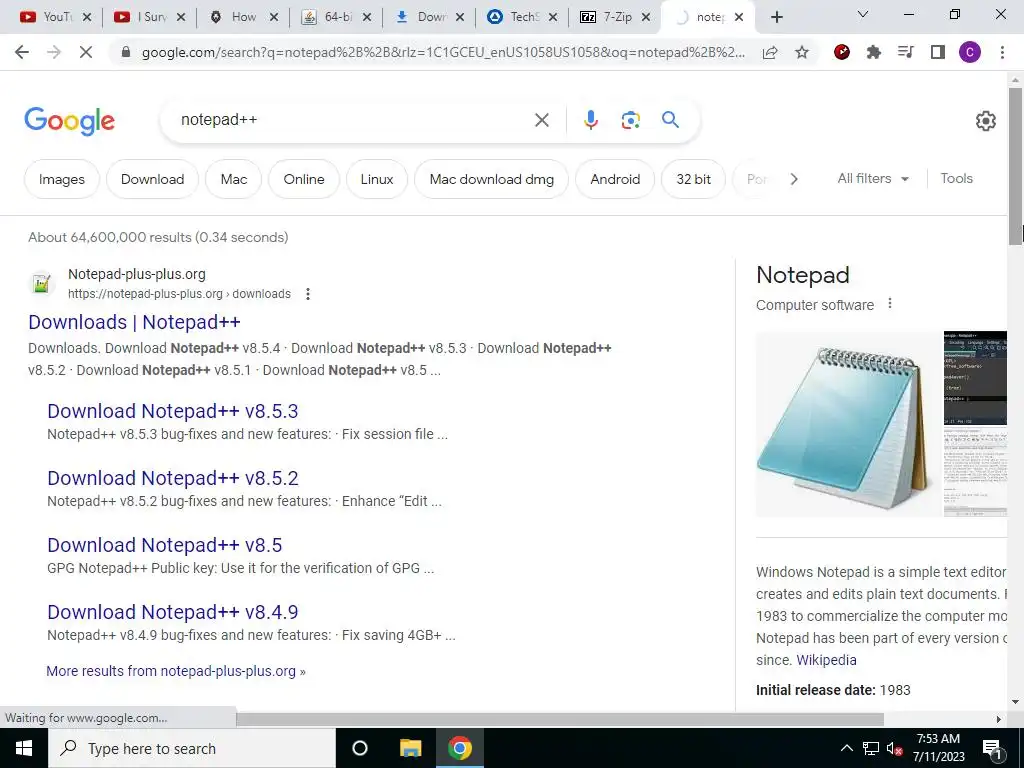This screenshot has height=768, width=1024.
Task: Open the Wikipedia link in knowledge panel
Action: (826, 660)
